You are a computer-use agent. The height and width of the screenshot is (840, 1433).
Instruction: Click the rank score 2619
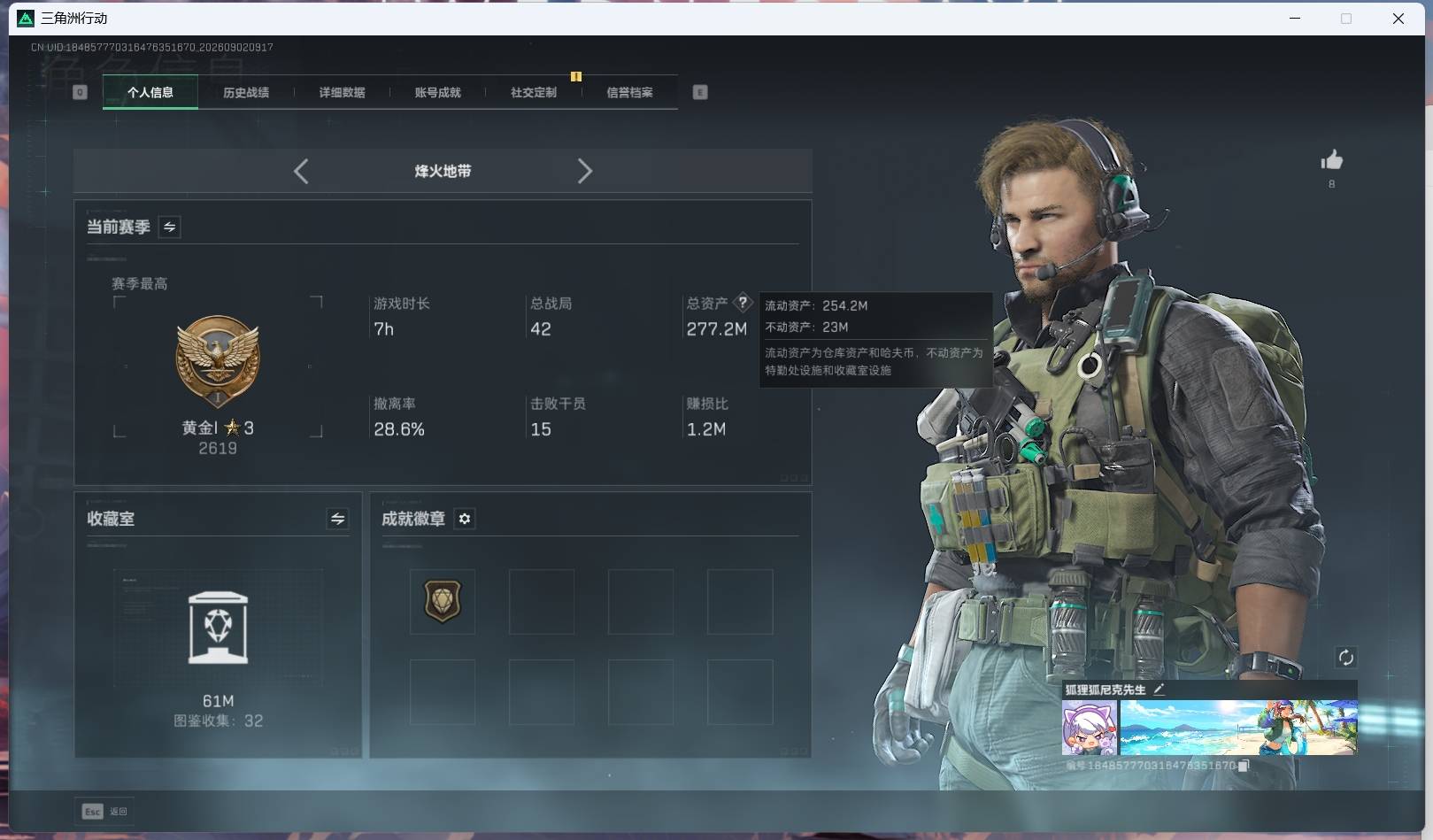pyautogui.click(x=218, y=449)
